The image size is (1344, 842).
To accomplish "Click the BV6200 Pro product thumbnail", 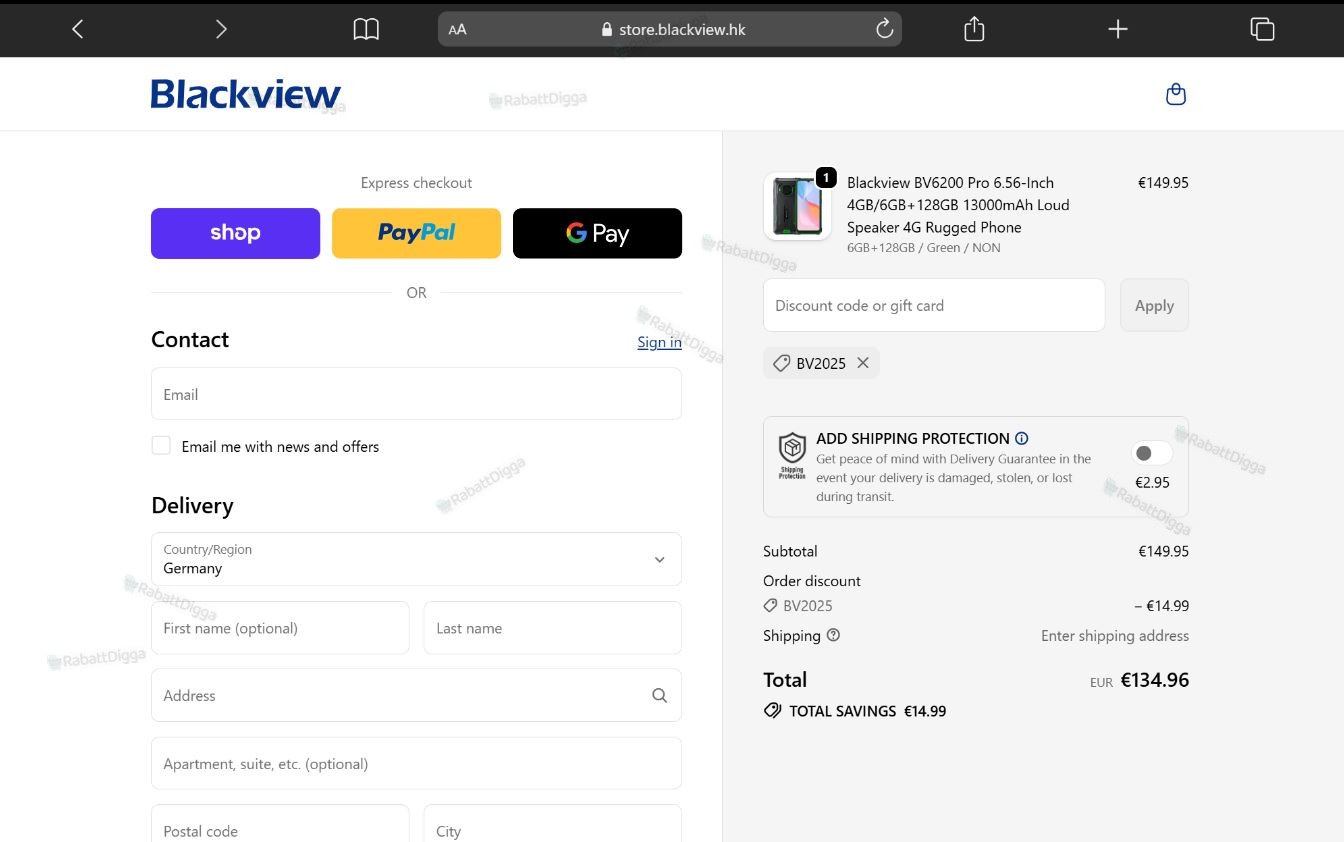I will click(x=797, y=207).
